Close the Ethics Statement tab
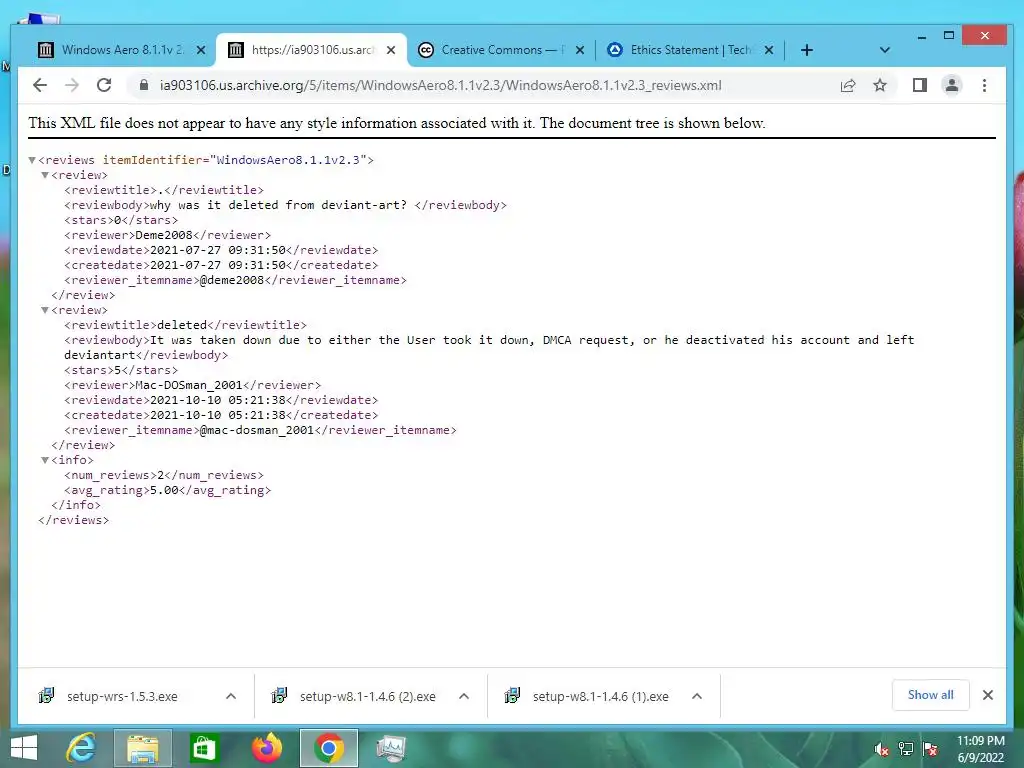The height and width of the screenshot is (768, 1024). [769, 50]
